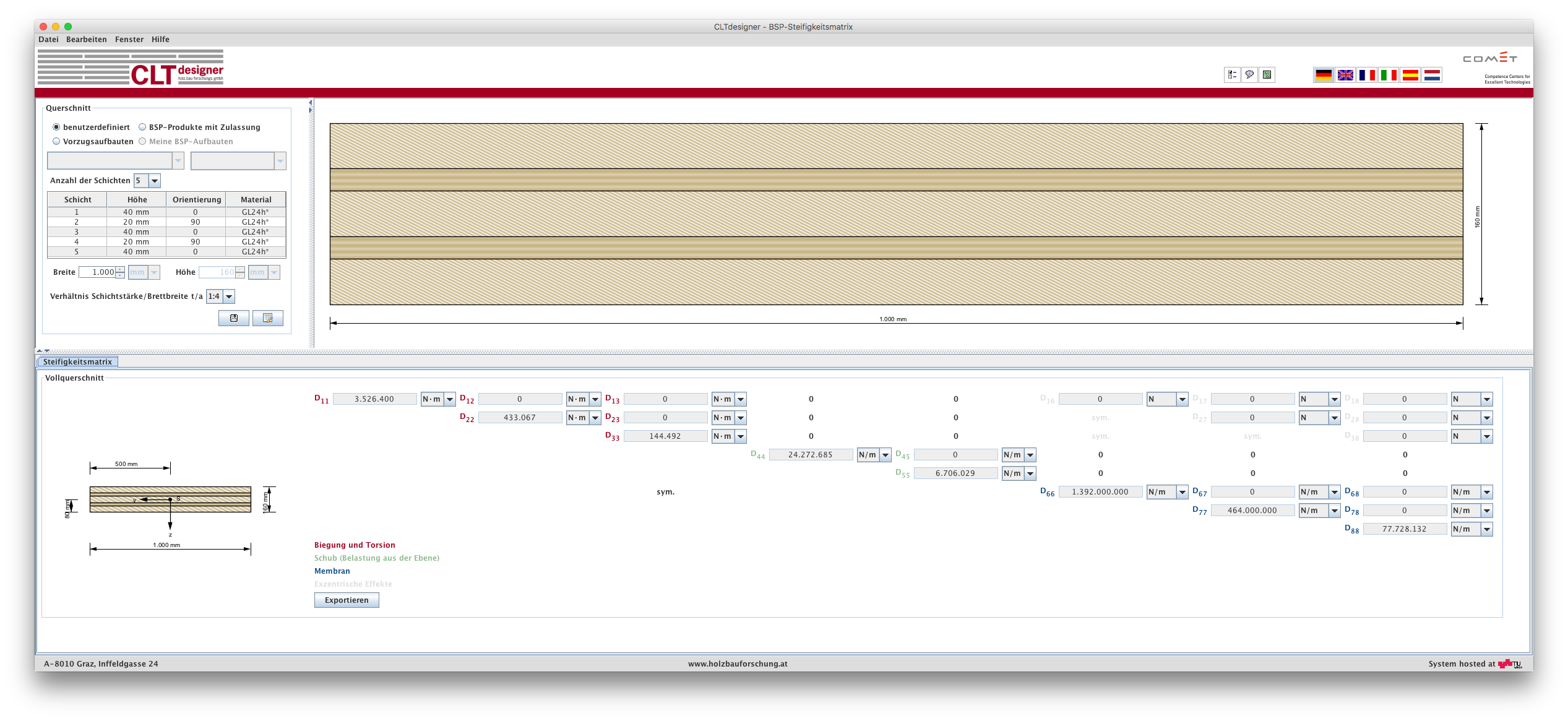Image resolution: width=1568 pixels, height=721 pixels.
Task: Choose Dutch language flag icon
Action: coord(1431,75)
